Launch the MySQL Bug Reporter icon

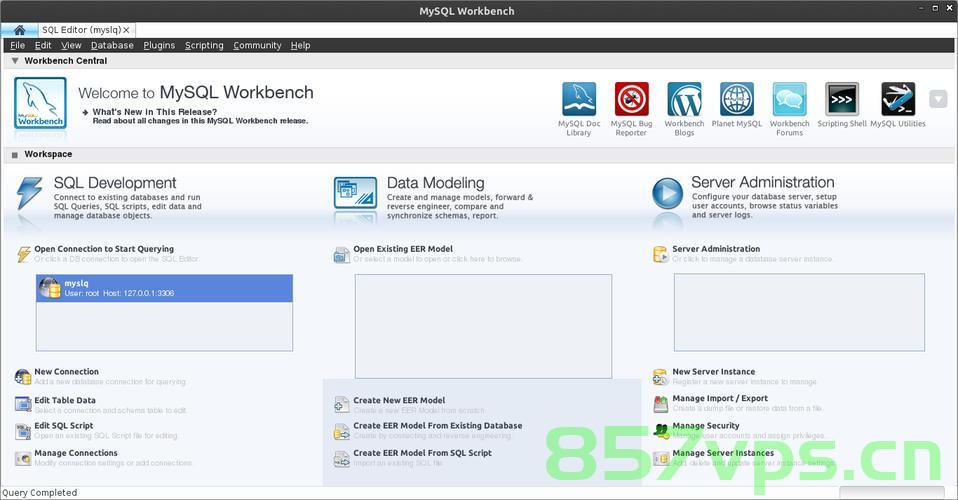(631, 99)
